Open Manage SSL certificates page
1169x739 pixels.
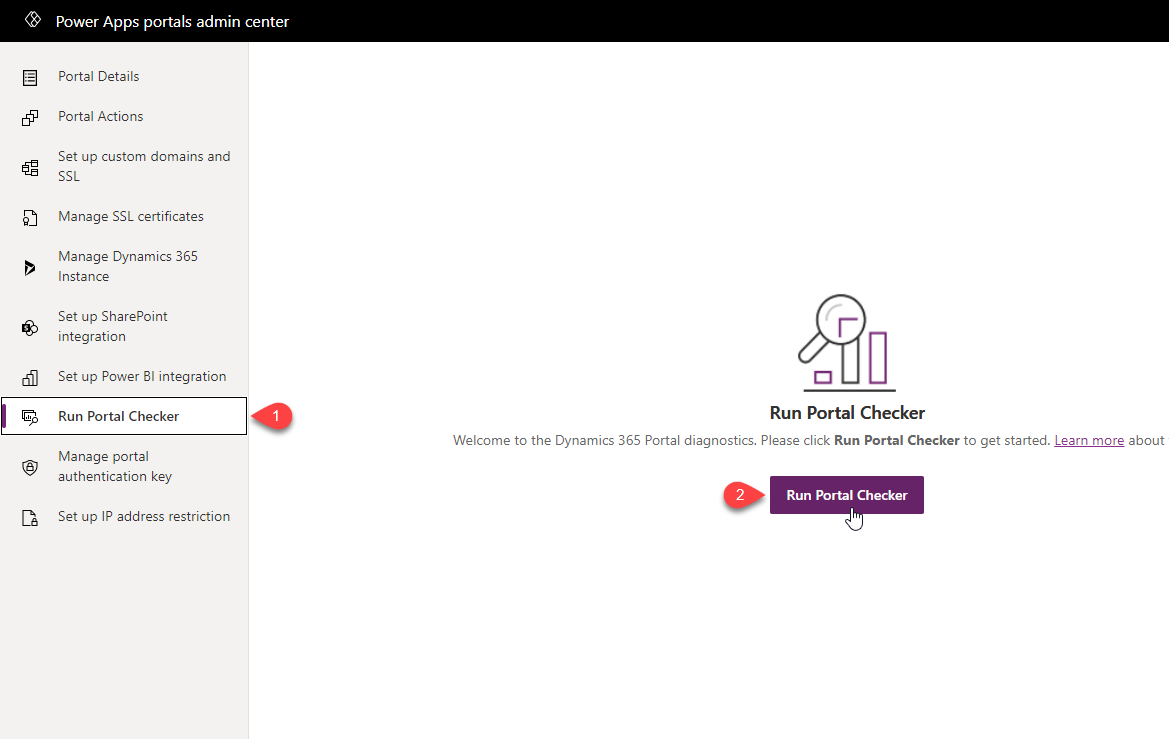click(130, 217)
